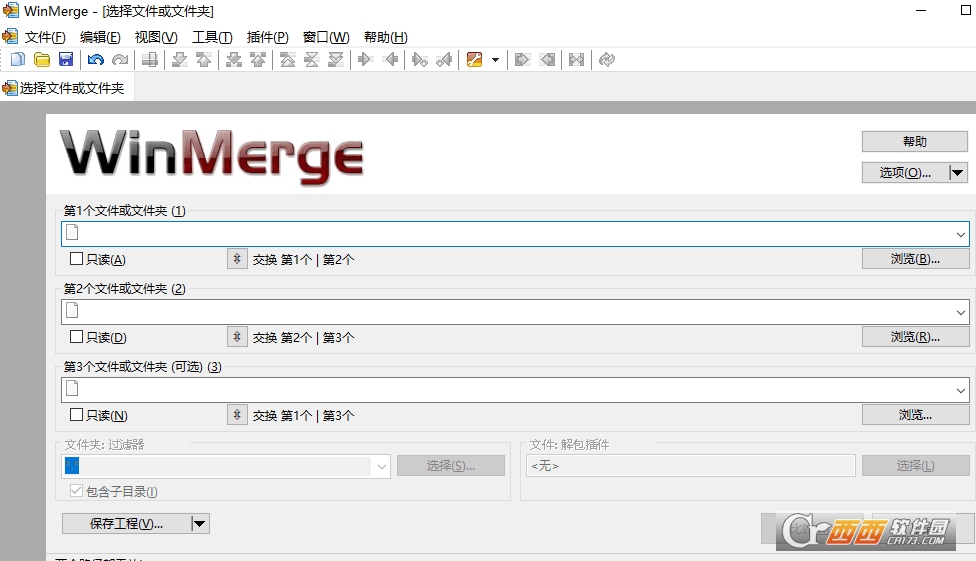Click the Next difference down-arrow icon
This screenshot has width=976, height=561.
pyautogui.click(x=179, y=60)
